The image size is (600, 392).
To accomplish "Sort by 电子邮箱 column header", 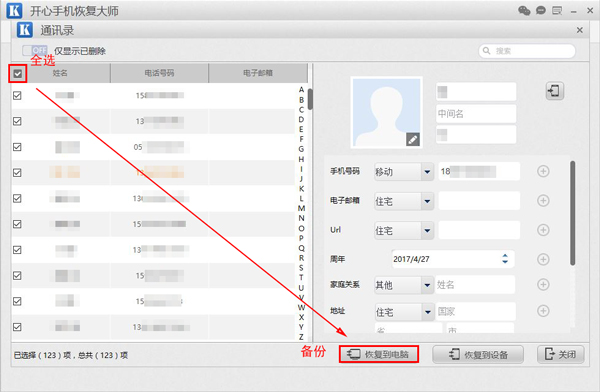I will tap(258, 73).
